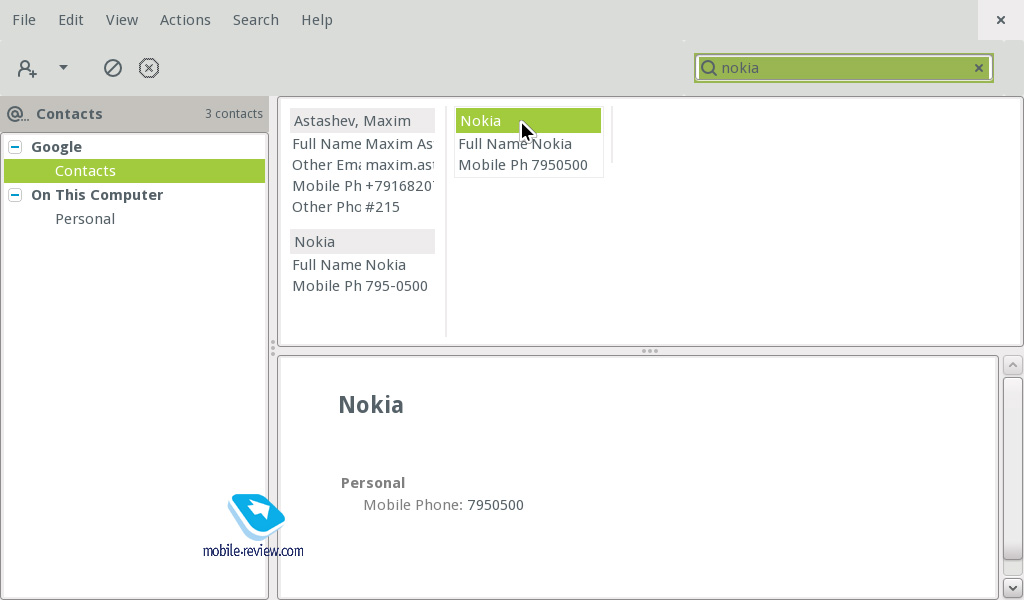Click Mobile Phone 7950500 in preview
The height and width of the screenshot is (600, 1024).
pos(443,505)
